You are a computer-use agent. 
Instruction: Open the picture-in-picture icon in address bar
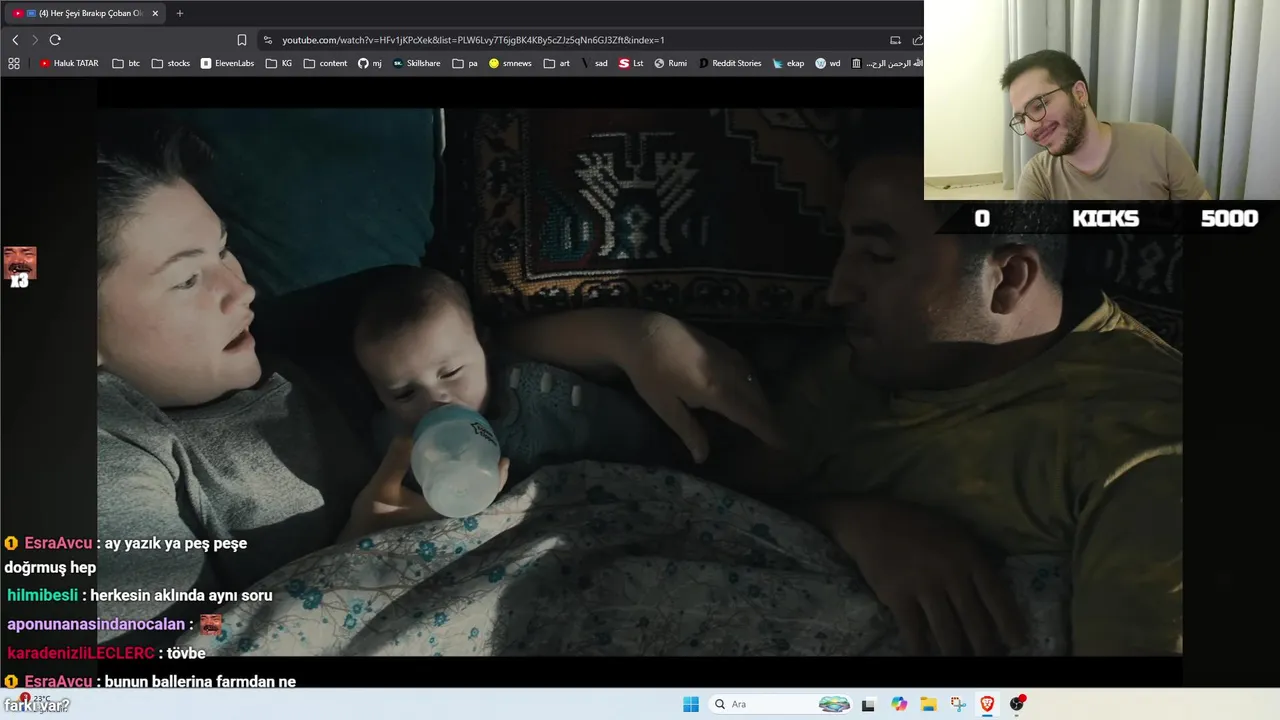tap(895, 40)
